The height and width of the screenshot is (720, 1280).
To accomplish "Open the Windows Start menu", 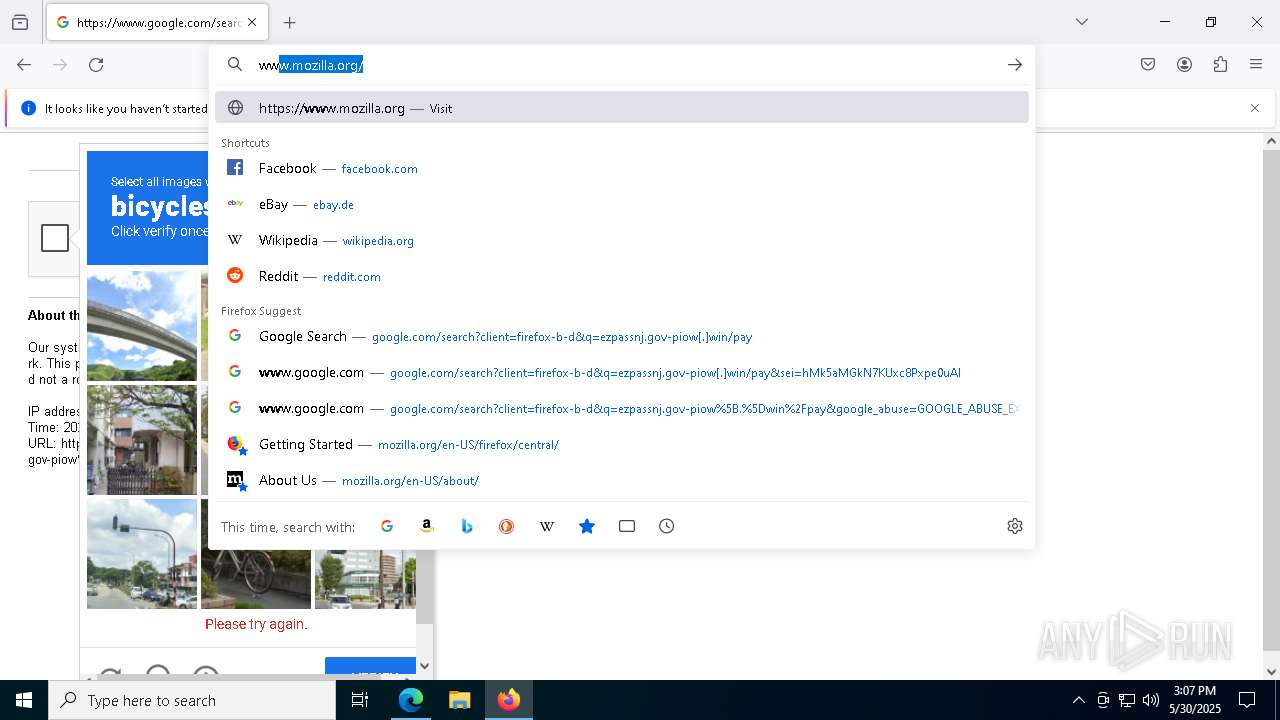I will (x=24, y=700).
